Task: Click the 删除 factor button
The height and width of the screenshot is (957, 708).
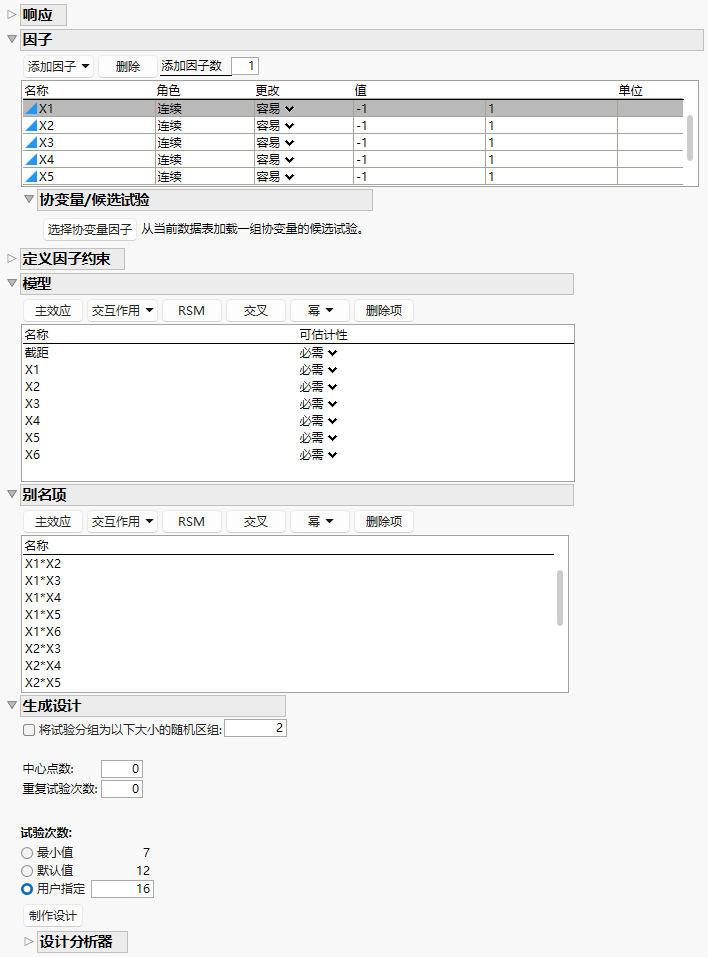Action: coord(128,66)
